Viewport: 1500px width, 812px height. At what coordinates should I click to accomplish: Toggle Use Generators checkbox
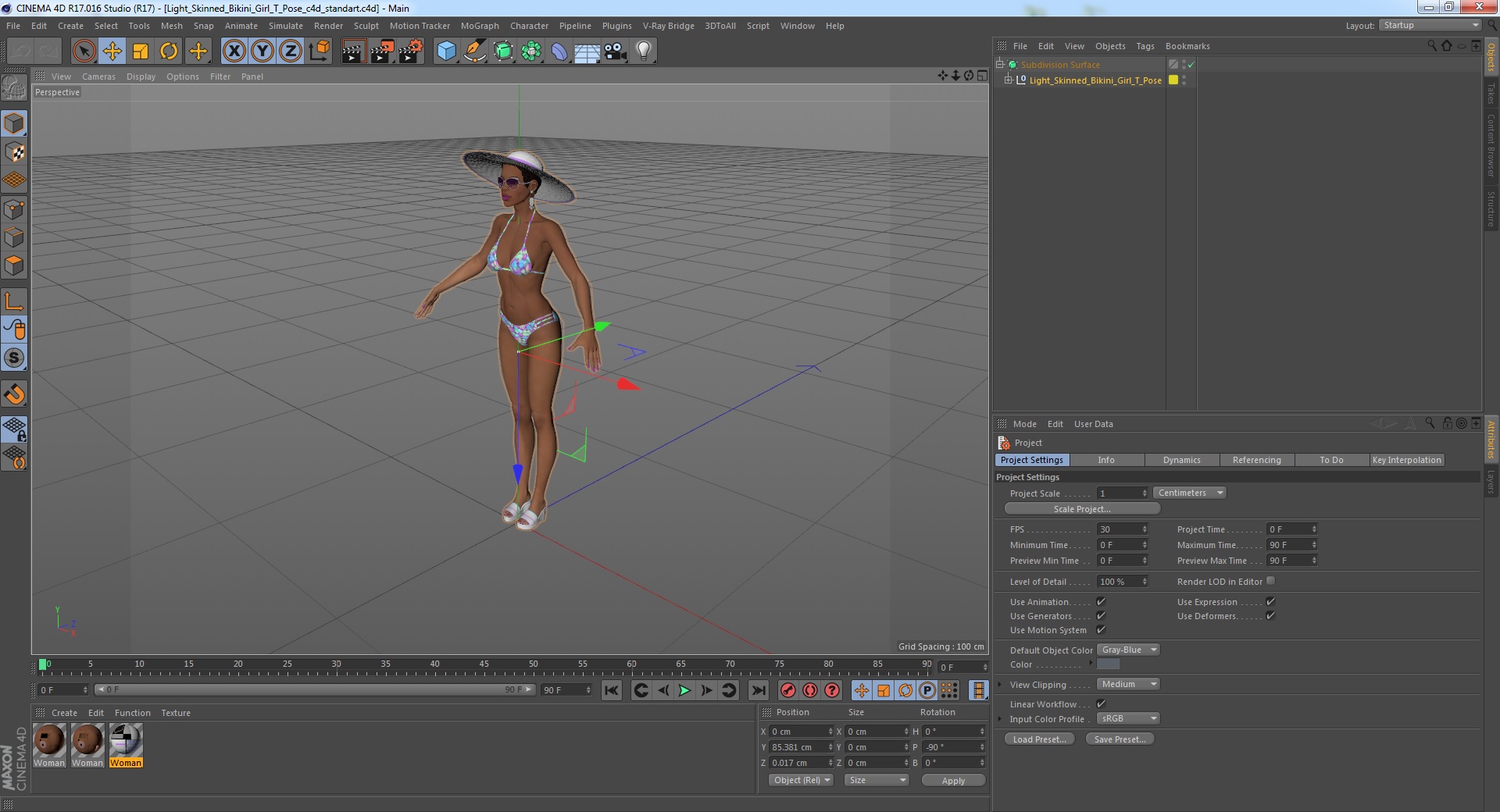tap(1101, 615)
